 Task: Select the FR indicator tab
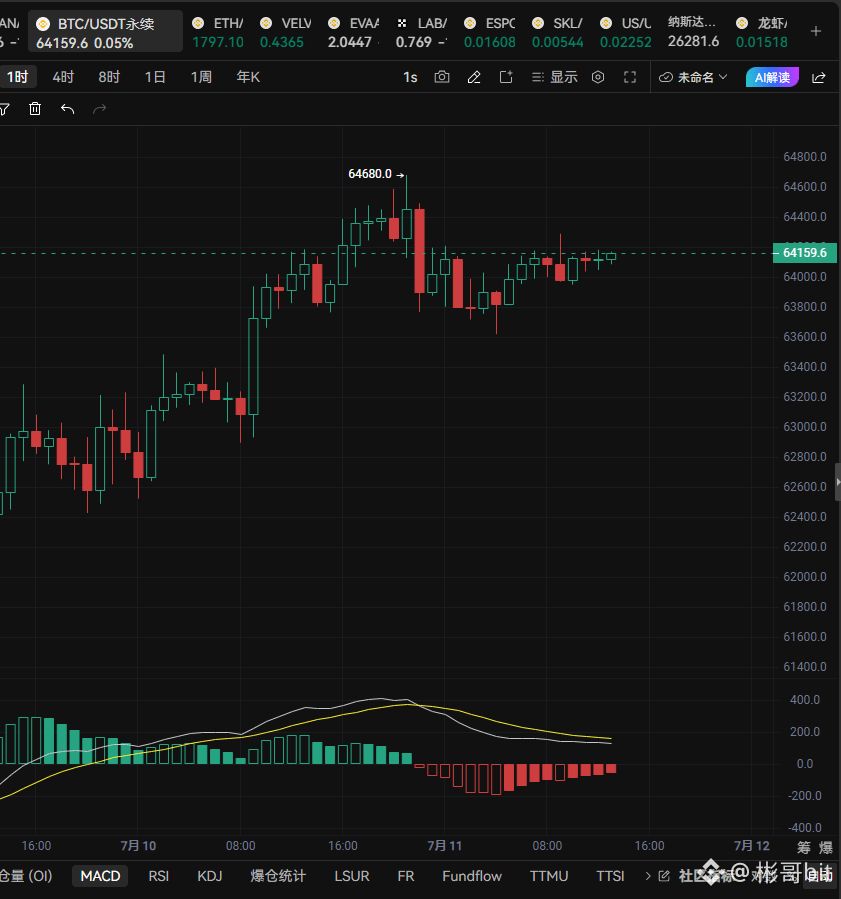[406, 875]
